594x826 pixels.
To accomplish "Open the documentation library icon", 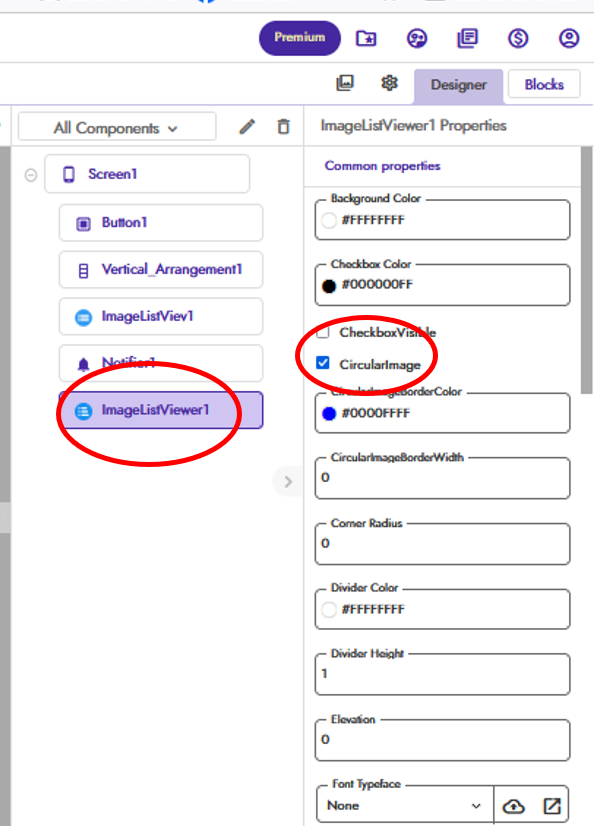I will [467, 38].
